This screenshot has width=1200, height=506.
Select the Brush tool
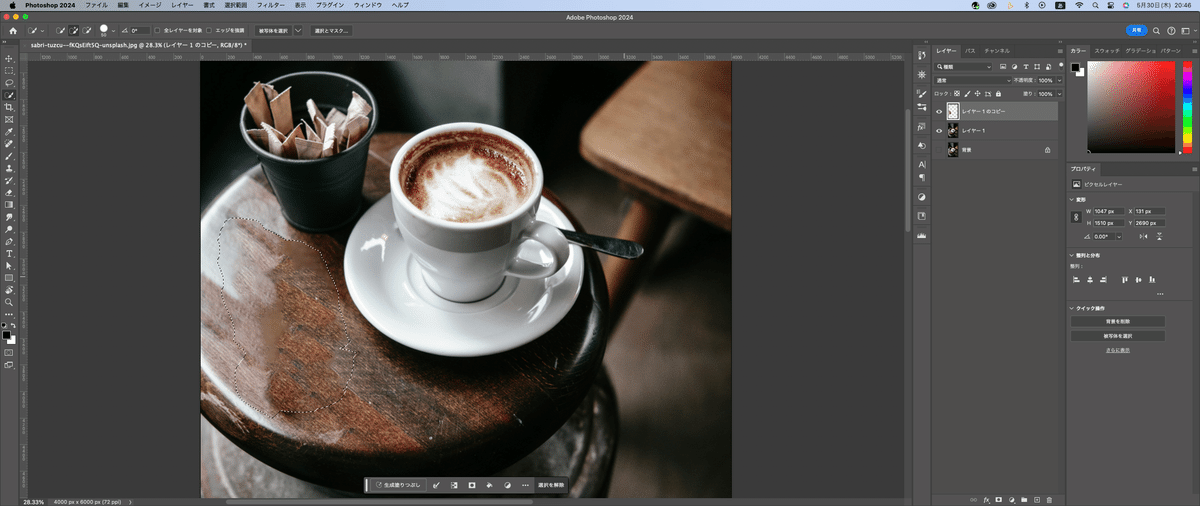point(9,156)
